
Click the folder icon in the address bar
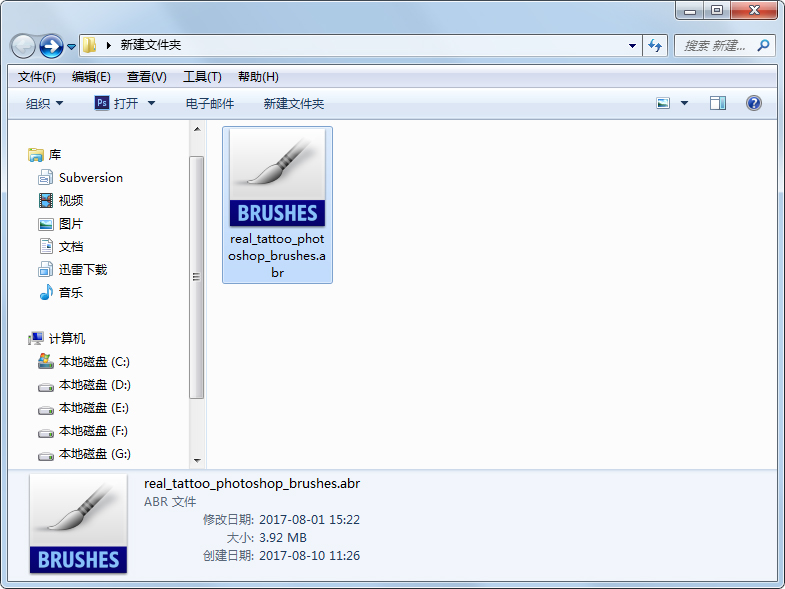click(89, 45)
